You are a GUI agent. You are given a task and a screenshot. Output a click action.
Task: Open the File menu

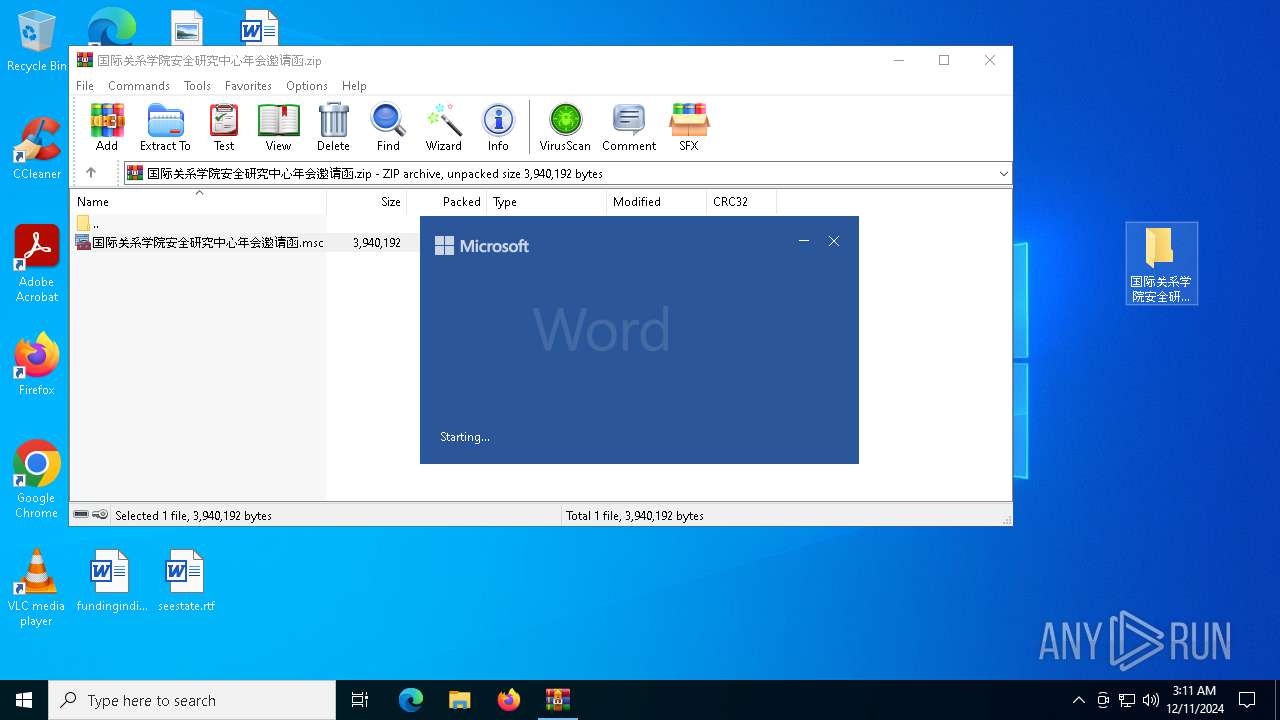[x=85, y=86]
